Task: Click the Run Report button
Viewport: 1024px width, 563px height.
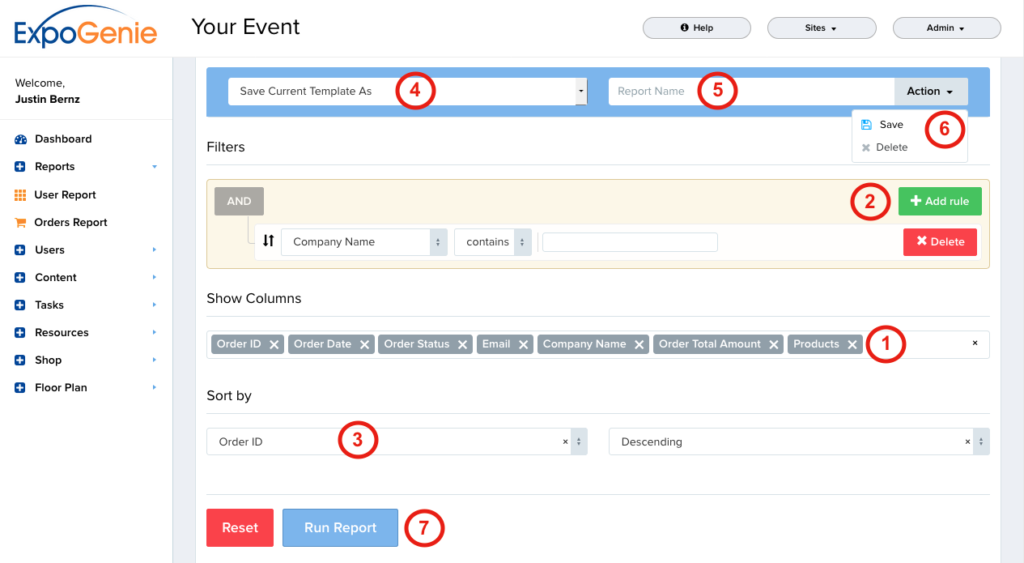Action: tap(340, 528)
